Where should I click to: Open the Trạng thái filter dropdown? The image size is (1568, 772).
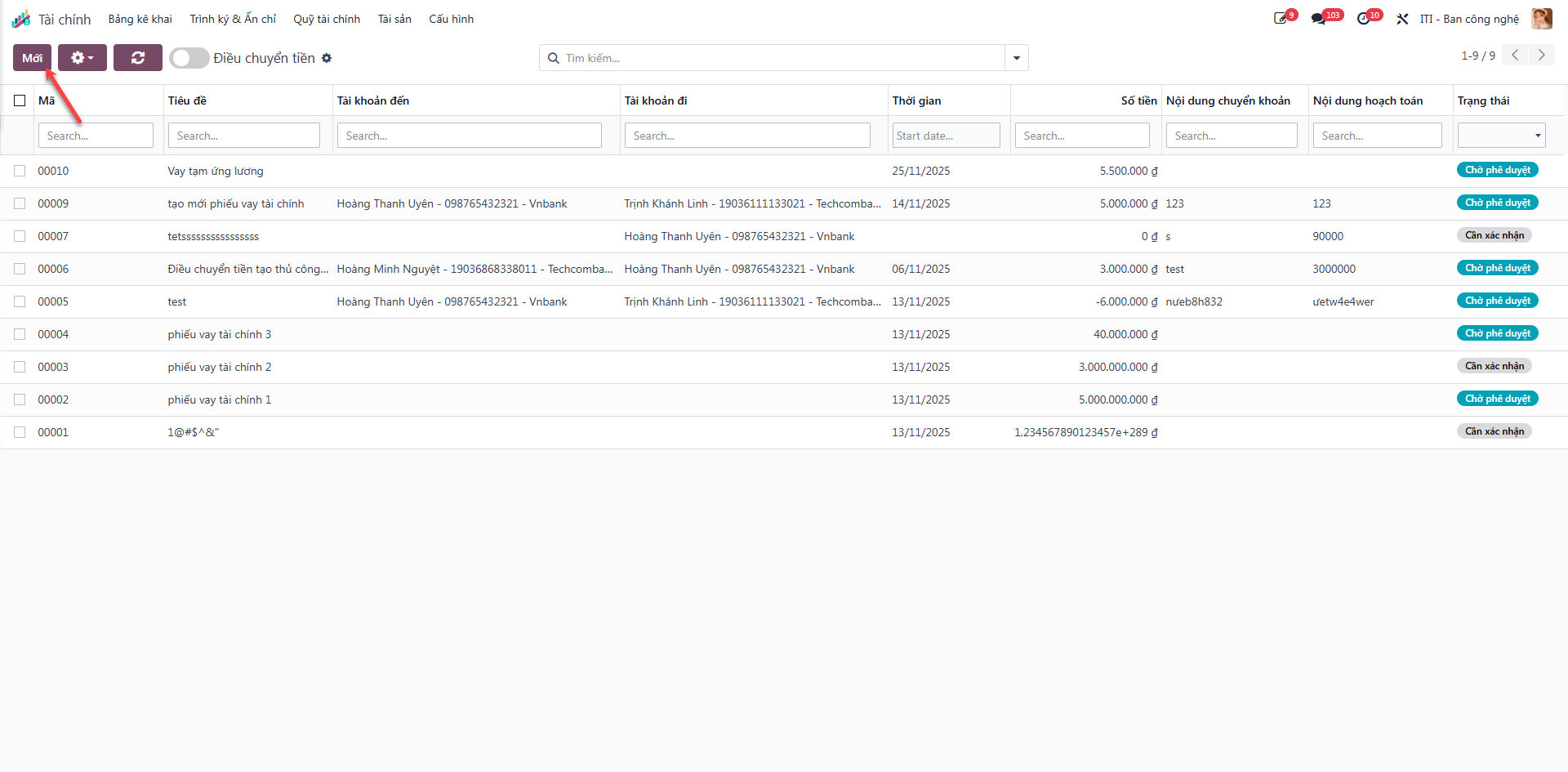coord(1502,136)
